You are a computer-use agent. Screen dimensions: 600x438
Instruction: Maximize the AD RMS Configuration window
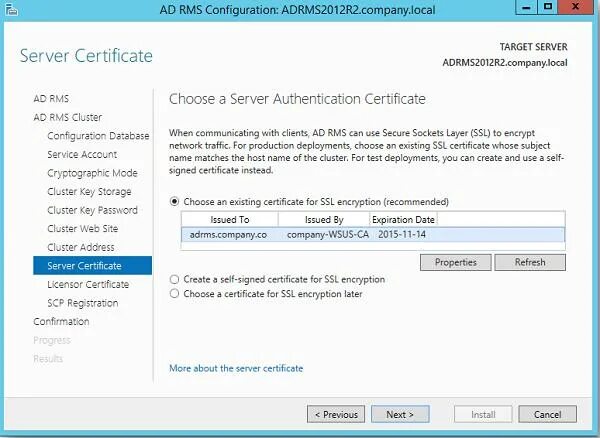tap(548, 7)
